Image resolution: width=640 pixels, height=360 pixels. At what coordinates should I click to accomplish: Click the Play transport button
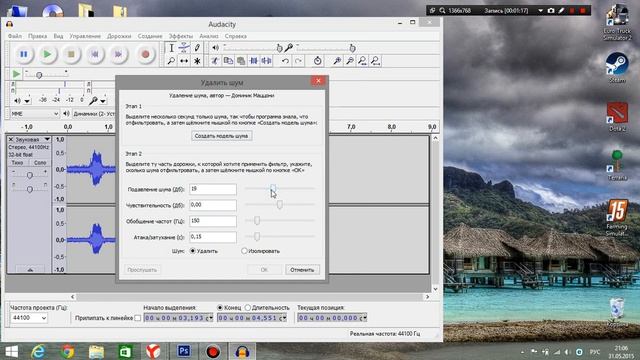pyautogui.click(x=47, y=54)
